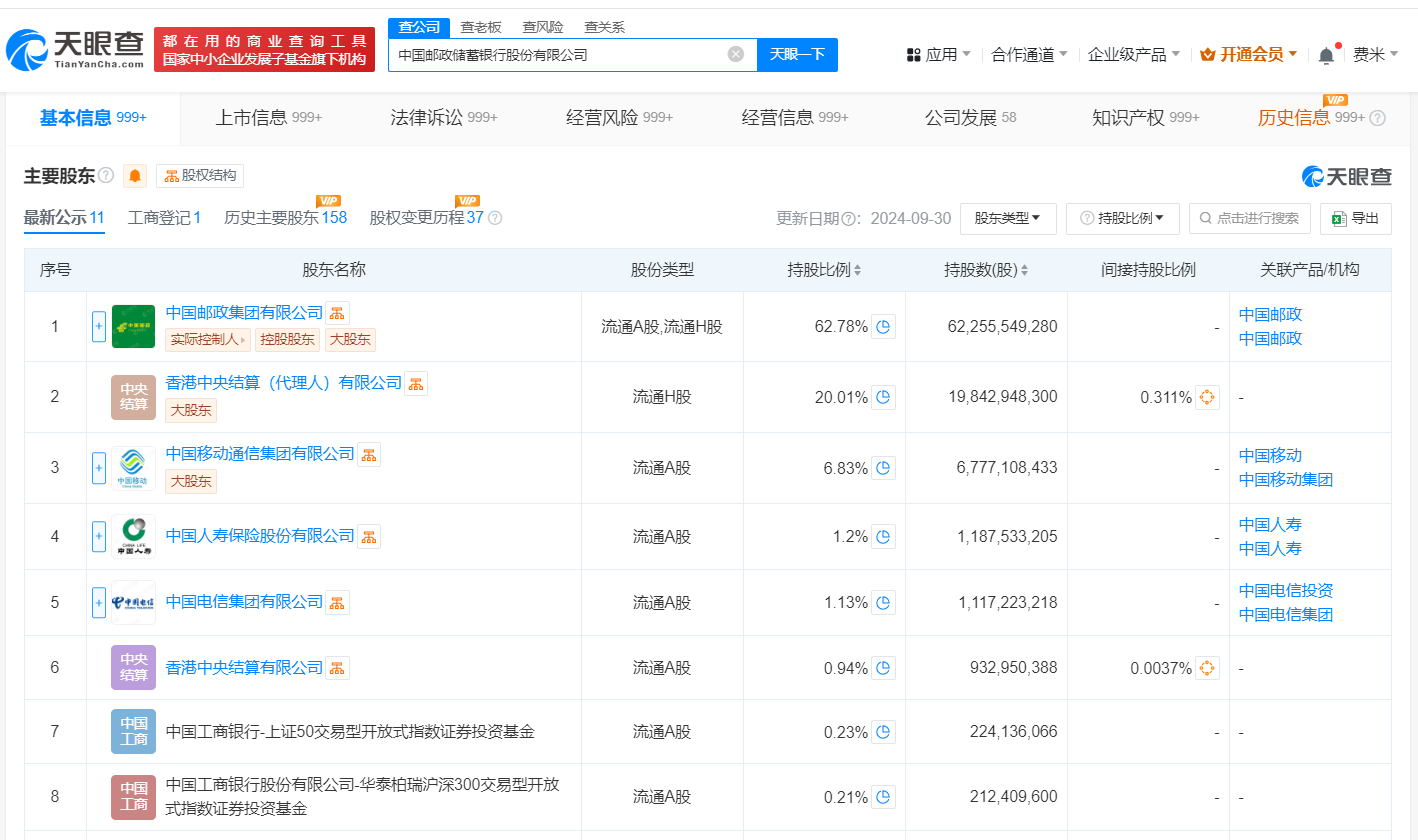Open the 中国移动集团 related link
Image resolution: width=1418 pixels, height=840 pixels.
1286,479
